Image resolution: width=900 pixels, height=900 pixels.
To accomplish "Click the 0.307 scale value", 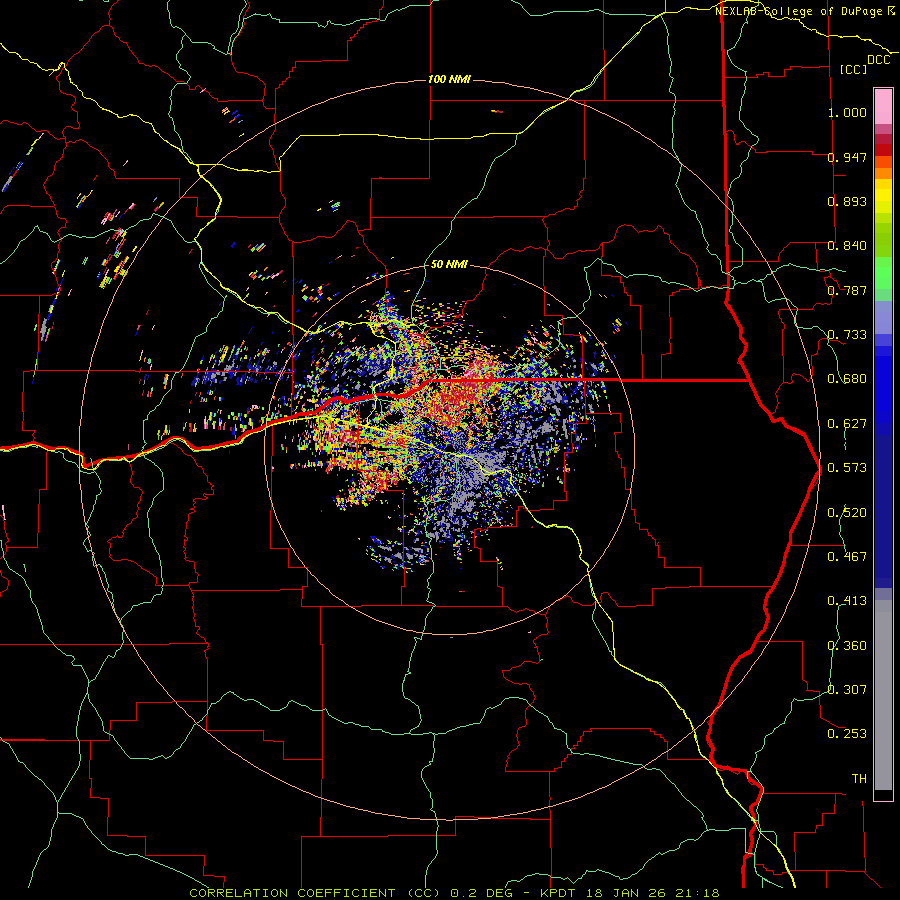I will 847,690.
